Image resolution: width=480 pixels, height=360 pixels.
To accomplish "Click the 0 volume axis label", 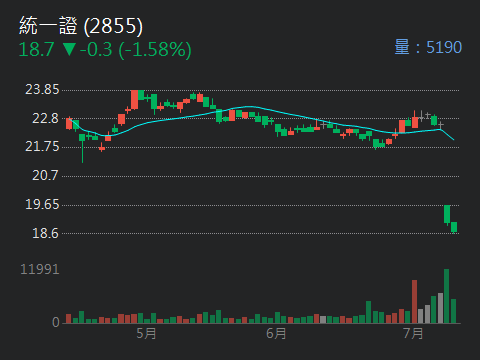I will (56, 322).
